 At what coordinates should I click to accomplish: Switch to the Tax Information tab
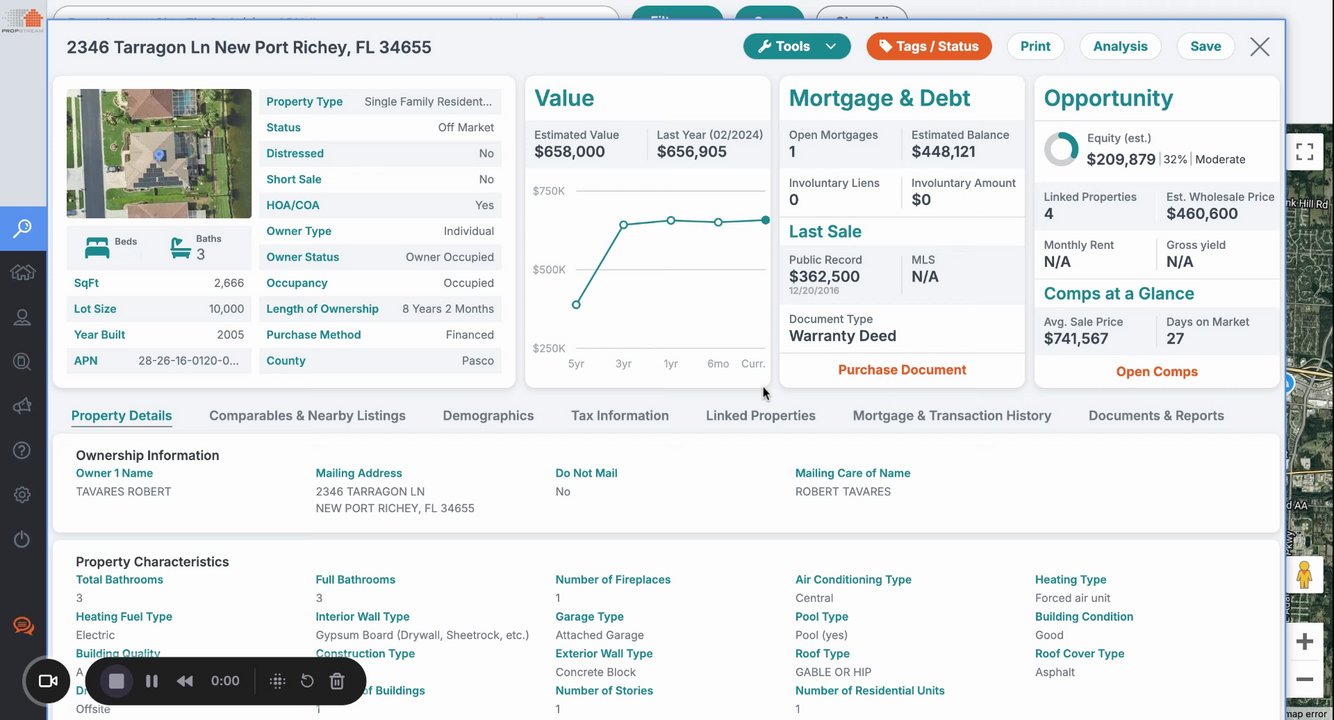620,416
